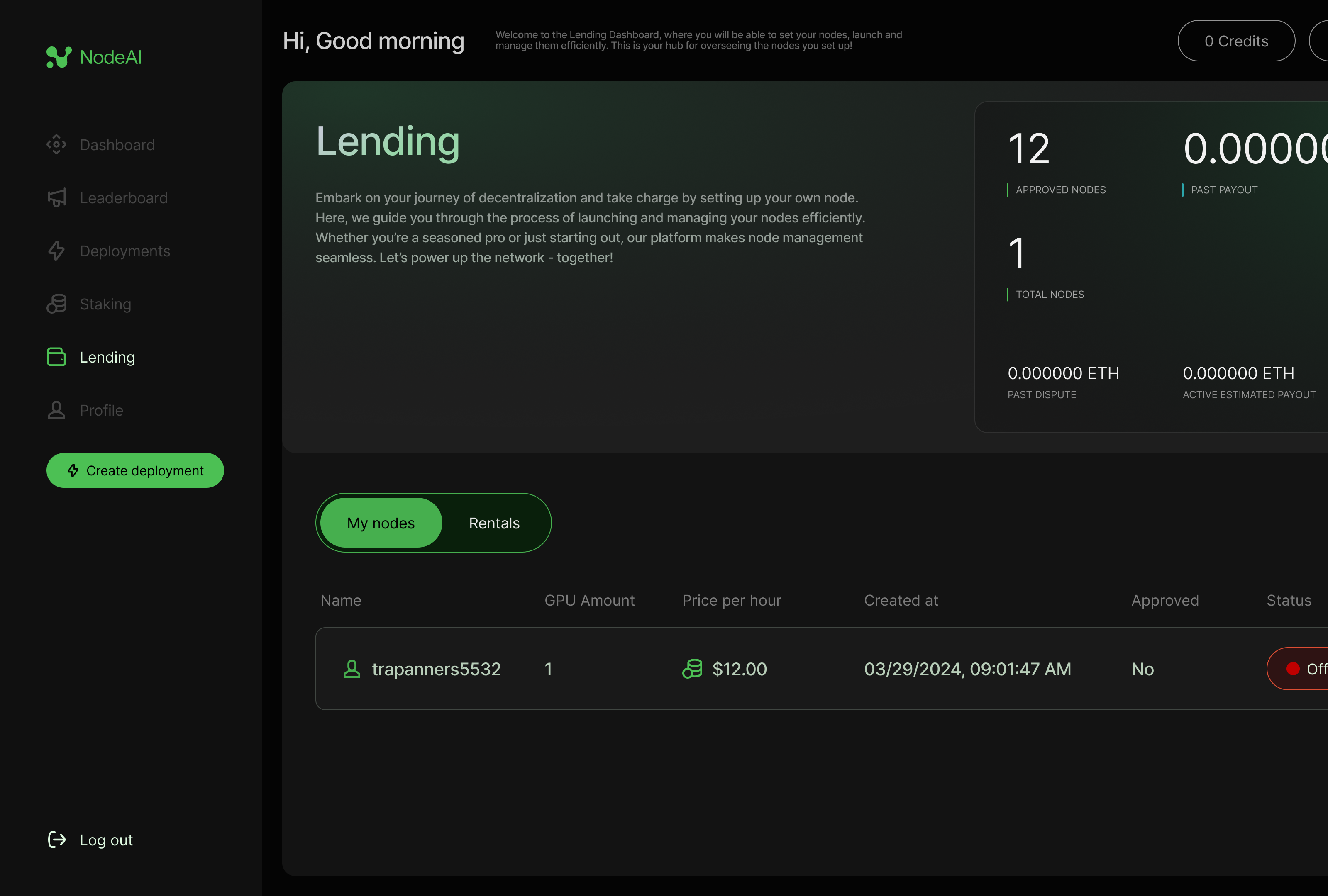Click the NodeAI logo icon
Viewport: 1328px width, 896px height.
59,57
